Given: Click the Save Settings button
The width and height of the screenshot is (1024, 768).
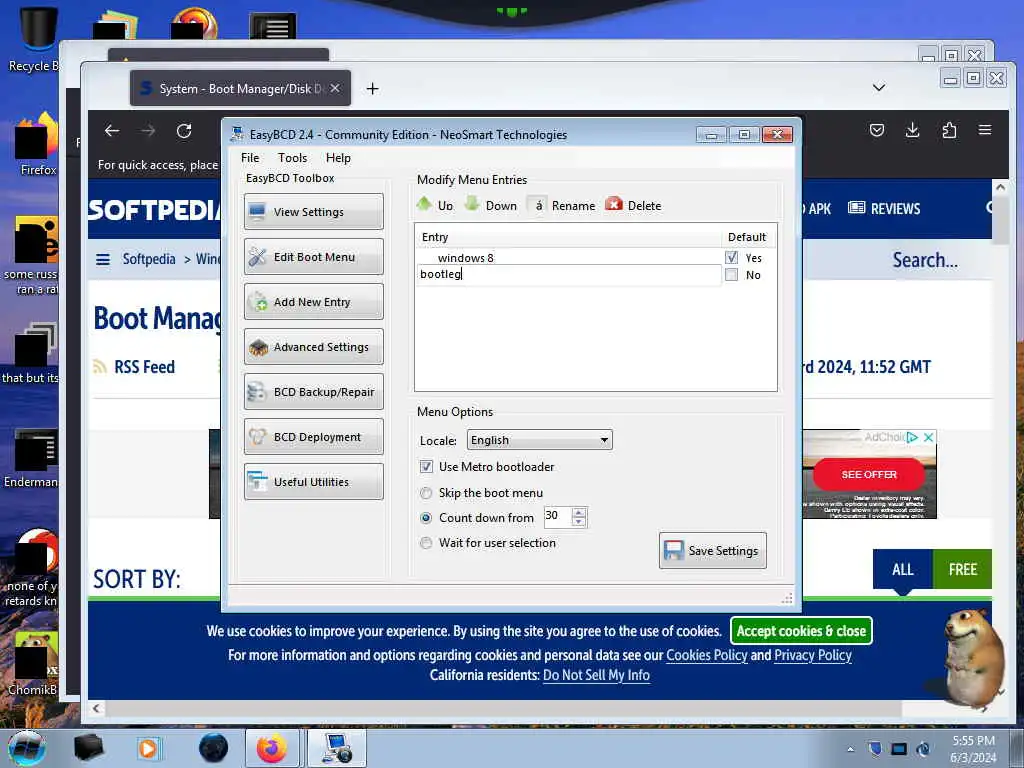Looking at the screenshot, I should [712, 551].
